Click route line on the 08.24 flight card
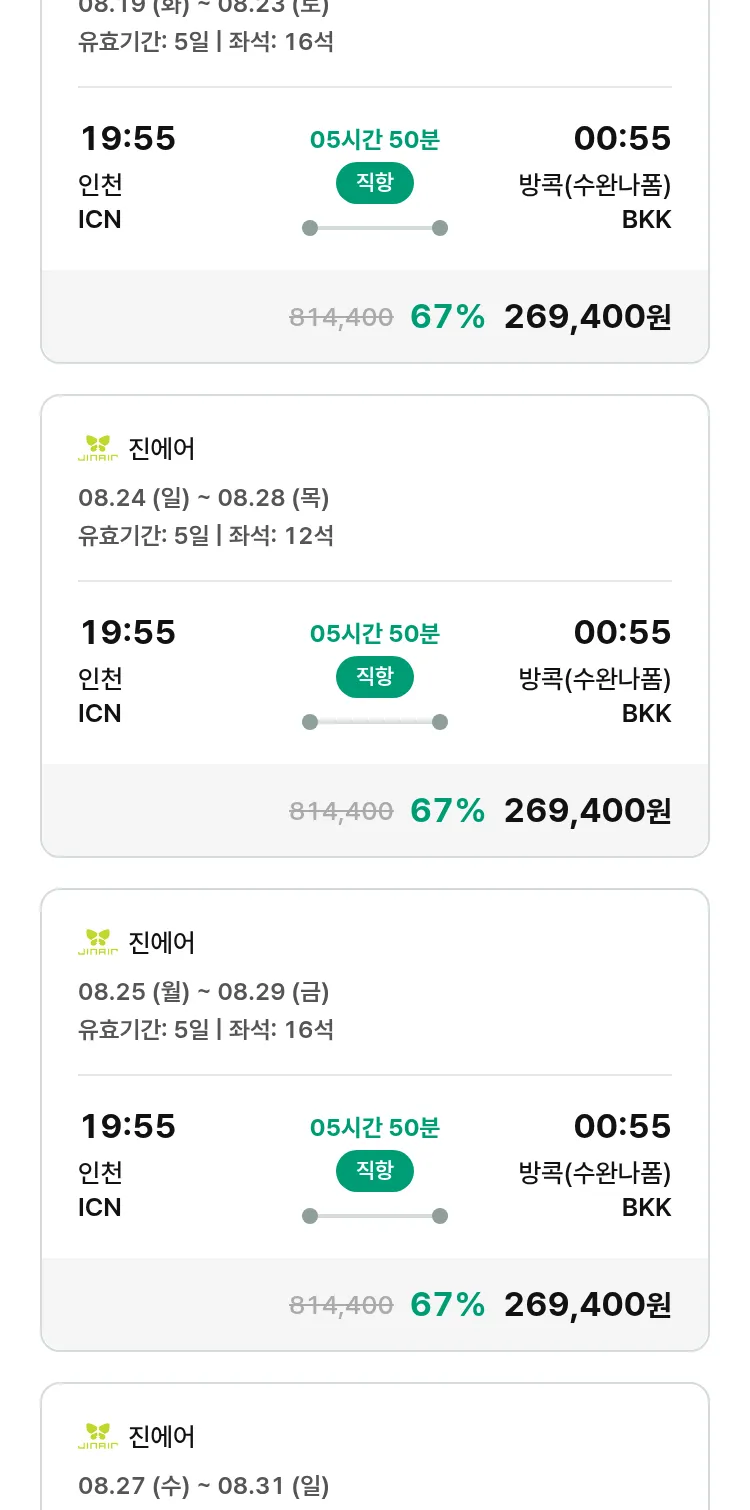Viewport: 750px width, 1510px height. click(x=374, y=722)
